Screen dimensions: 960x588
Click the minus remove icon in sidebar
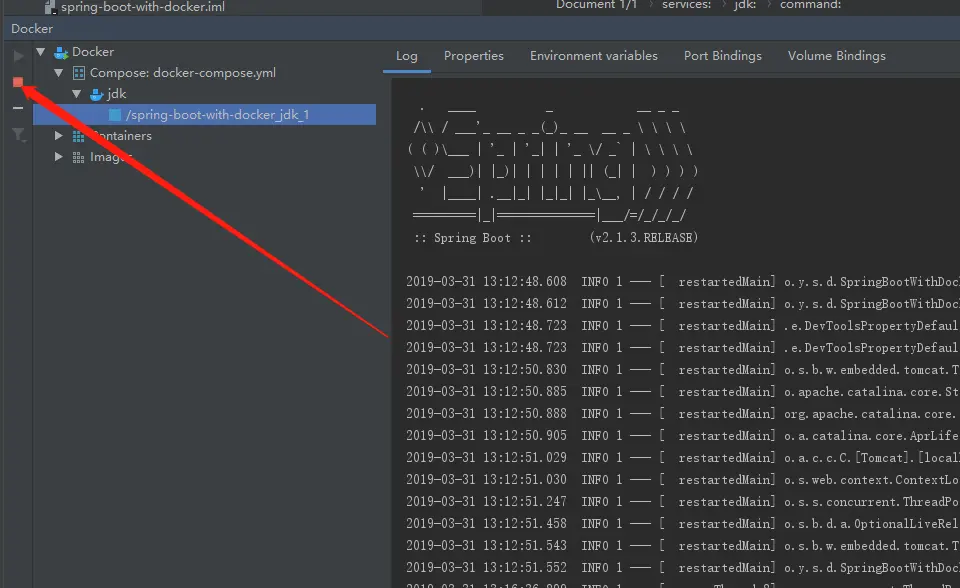(18, 108)
